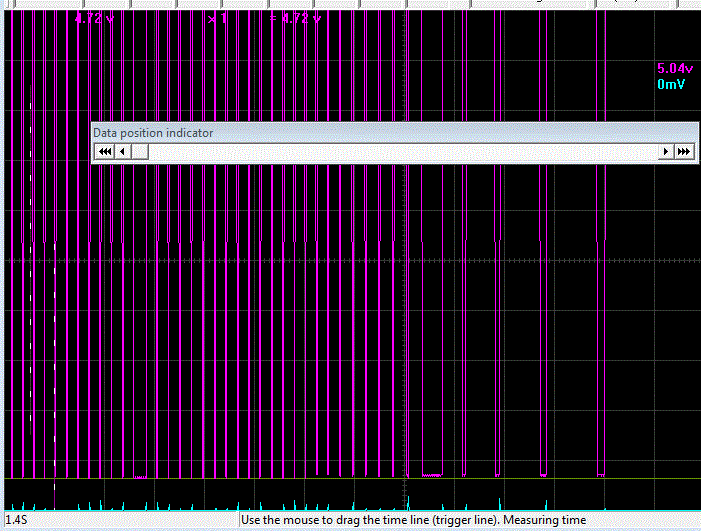Click empty scrollbar track right of thumb
This screenshot has height=531, width=701.
pyautogui.click(x=400, y=152)
